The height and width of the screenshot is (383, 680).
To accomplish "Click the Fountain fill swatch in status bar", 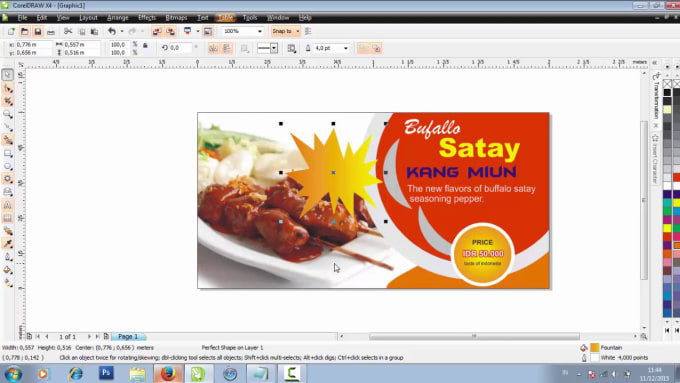I will click(x=595, y=347).
